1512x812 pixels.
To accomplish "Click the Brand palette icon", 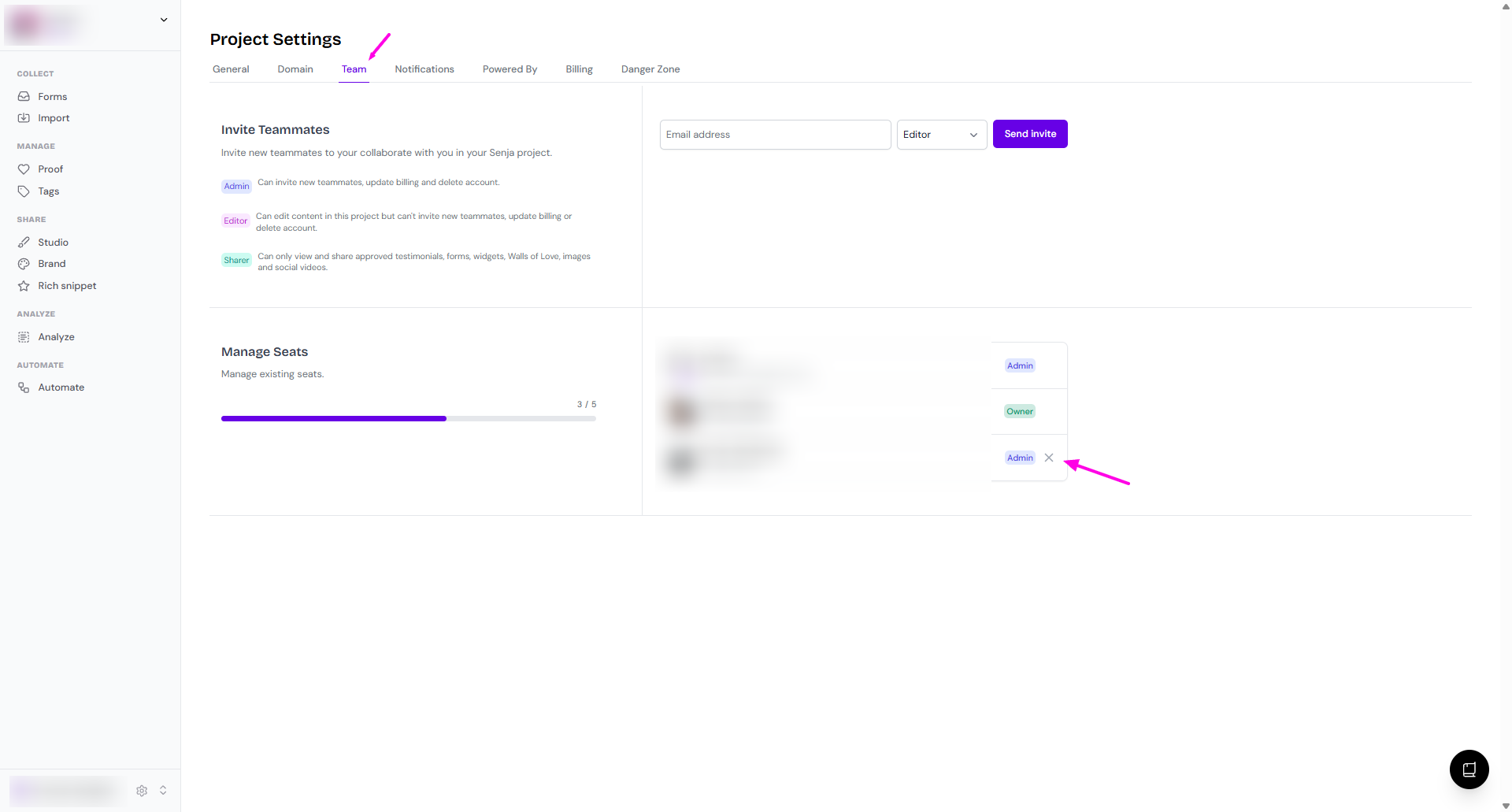I will click(24, 264).
